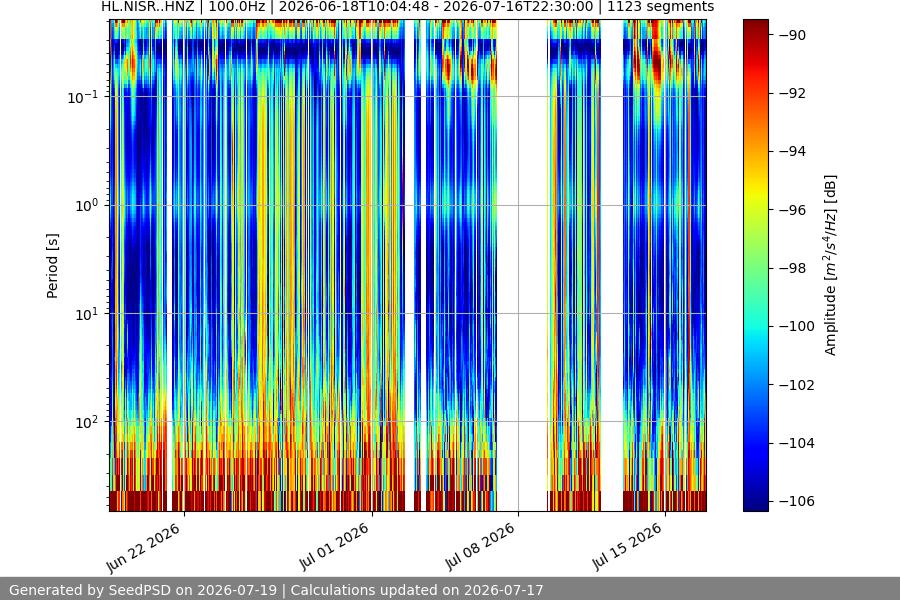Click the 'Jul 08 2026' x-axis tick label
The image size is (900, 600).
pyautogui.click(x=480, y=547)
